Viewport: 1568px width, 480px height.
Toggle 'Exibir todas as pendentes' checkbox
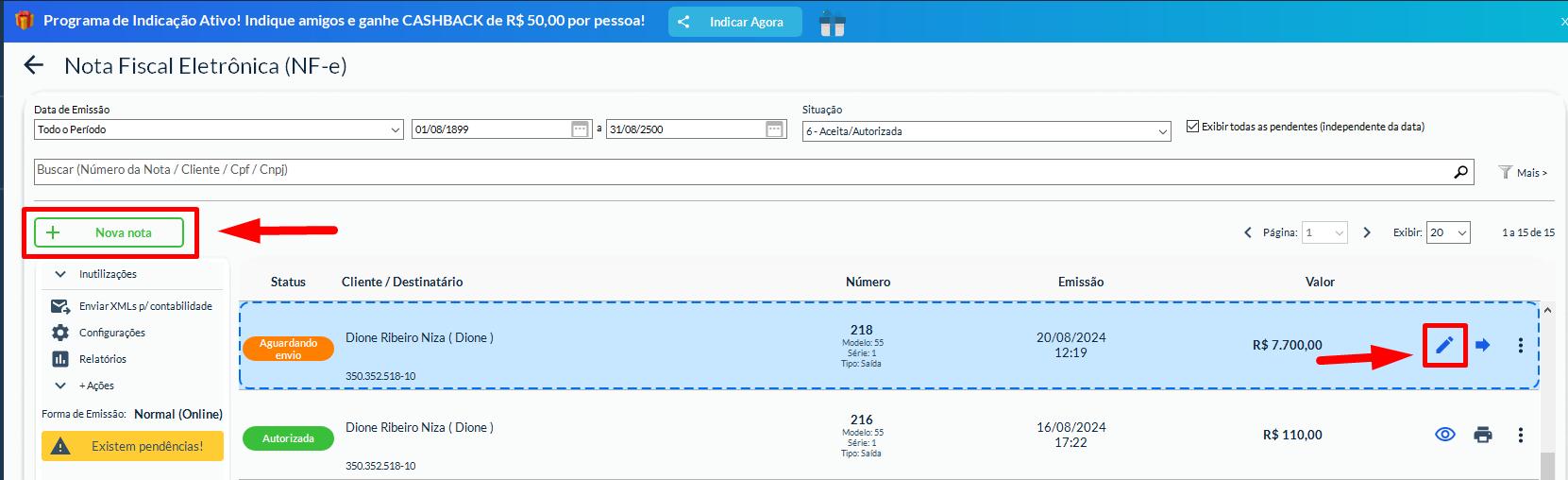pos(1192,127)
